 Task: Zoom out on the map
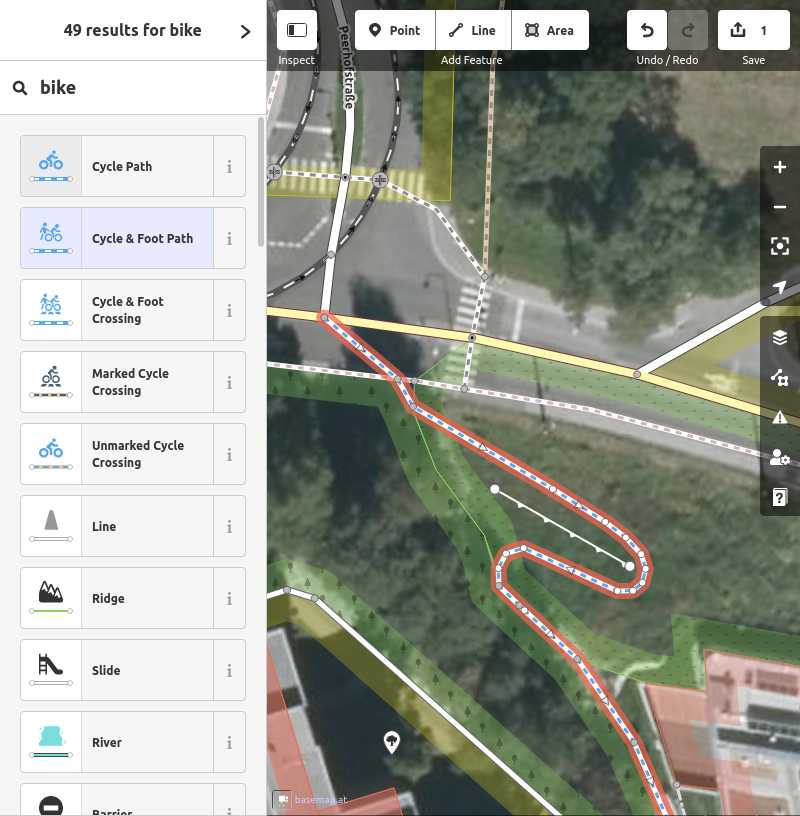click(779, 207)
